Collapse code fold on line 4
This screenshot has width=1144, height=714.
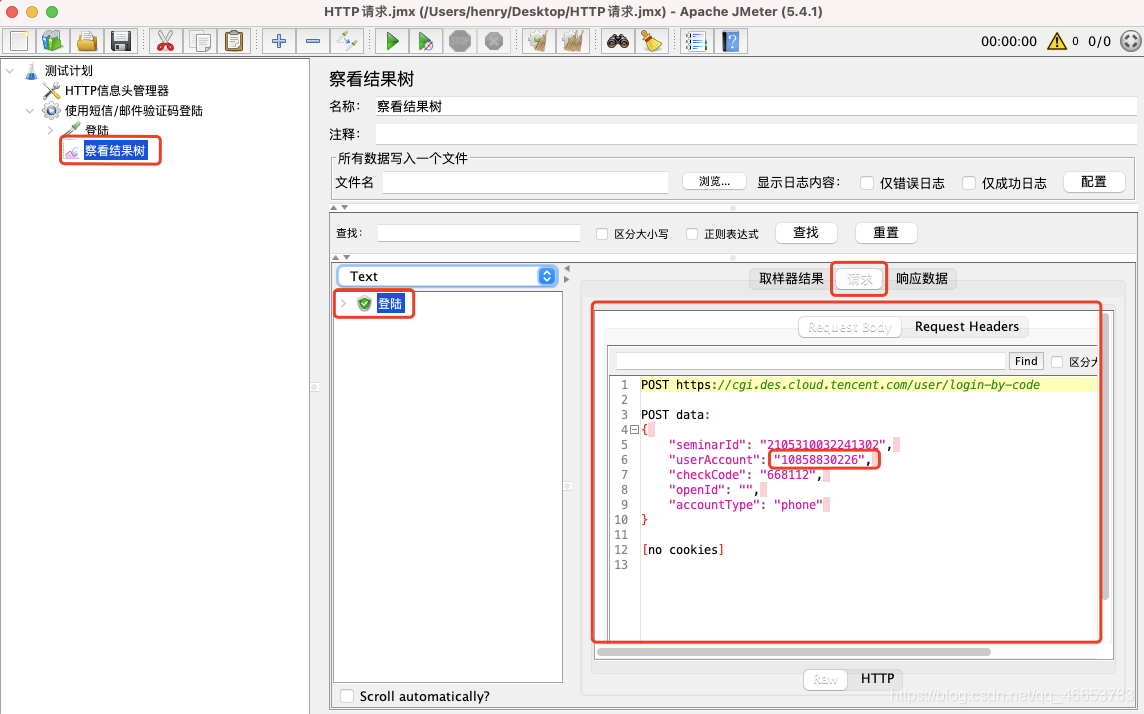(x=634, y=430)
